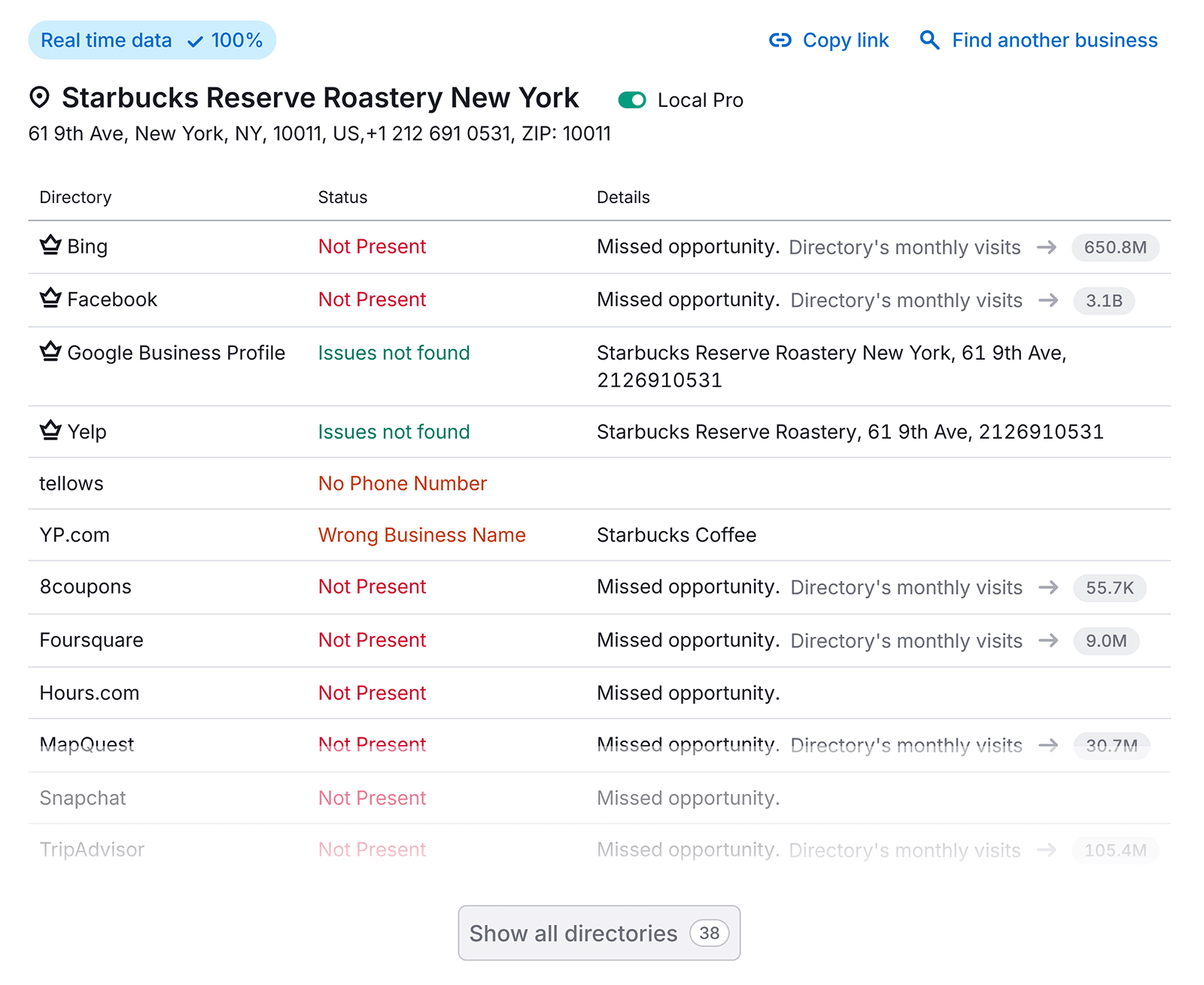Click the 3.1B visits badge for Facebook

(1104, 300)
